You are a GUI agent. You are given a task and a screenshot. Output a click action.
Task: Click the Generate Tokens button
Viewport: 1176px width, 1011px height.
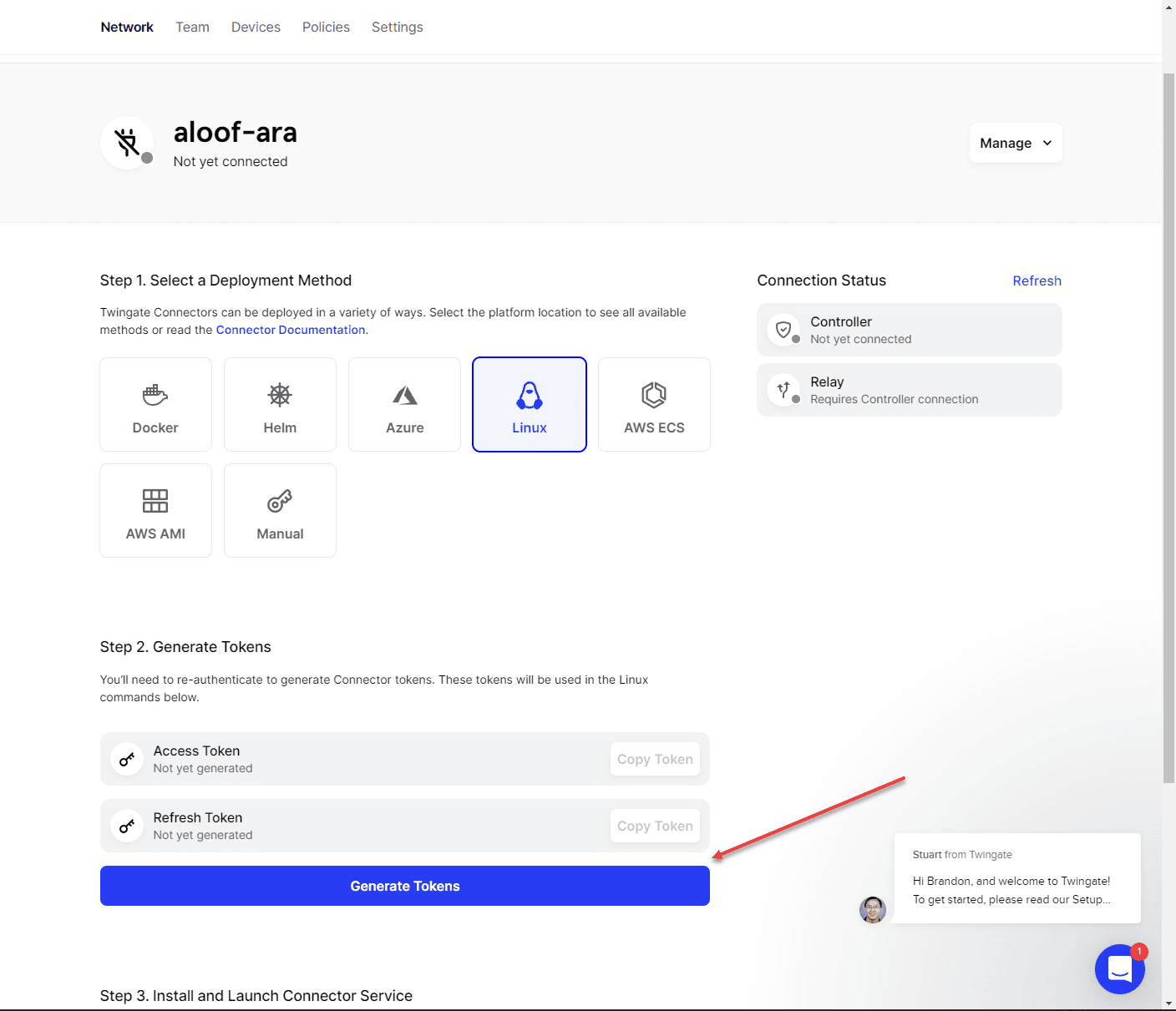pos(405,886)
